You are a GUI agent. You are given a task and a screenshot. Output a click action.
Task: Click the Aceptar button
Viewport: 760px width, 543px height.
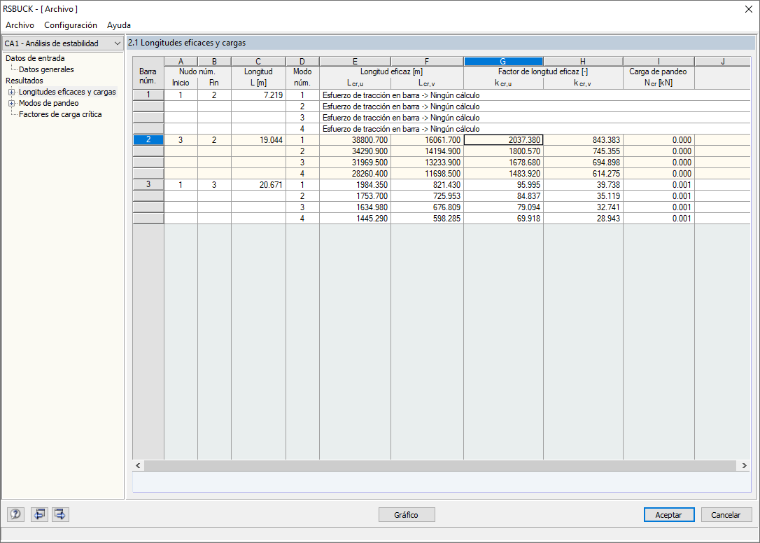(668, 515)
